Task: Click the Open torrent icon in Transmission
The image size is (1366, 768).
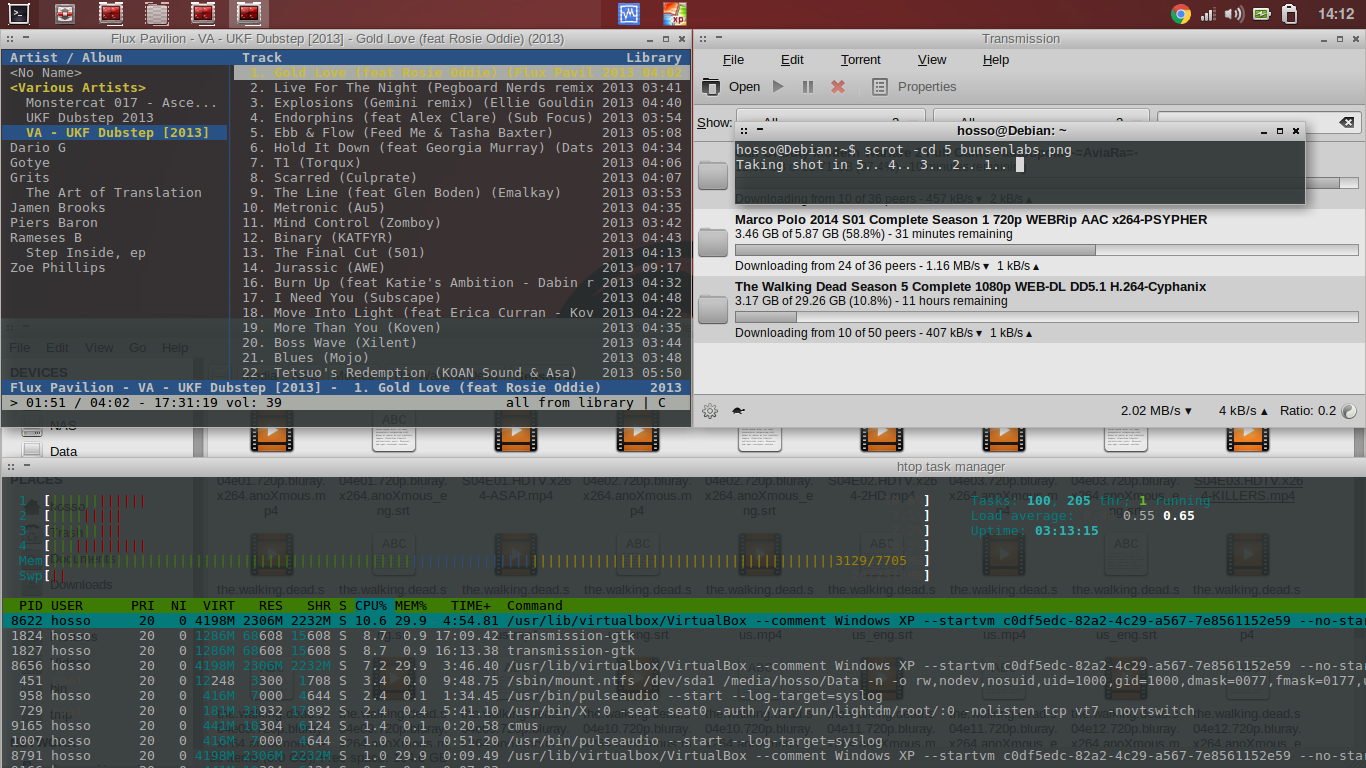Action: (711, 87)
